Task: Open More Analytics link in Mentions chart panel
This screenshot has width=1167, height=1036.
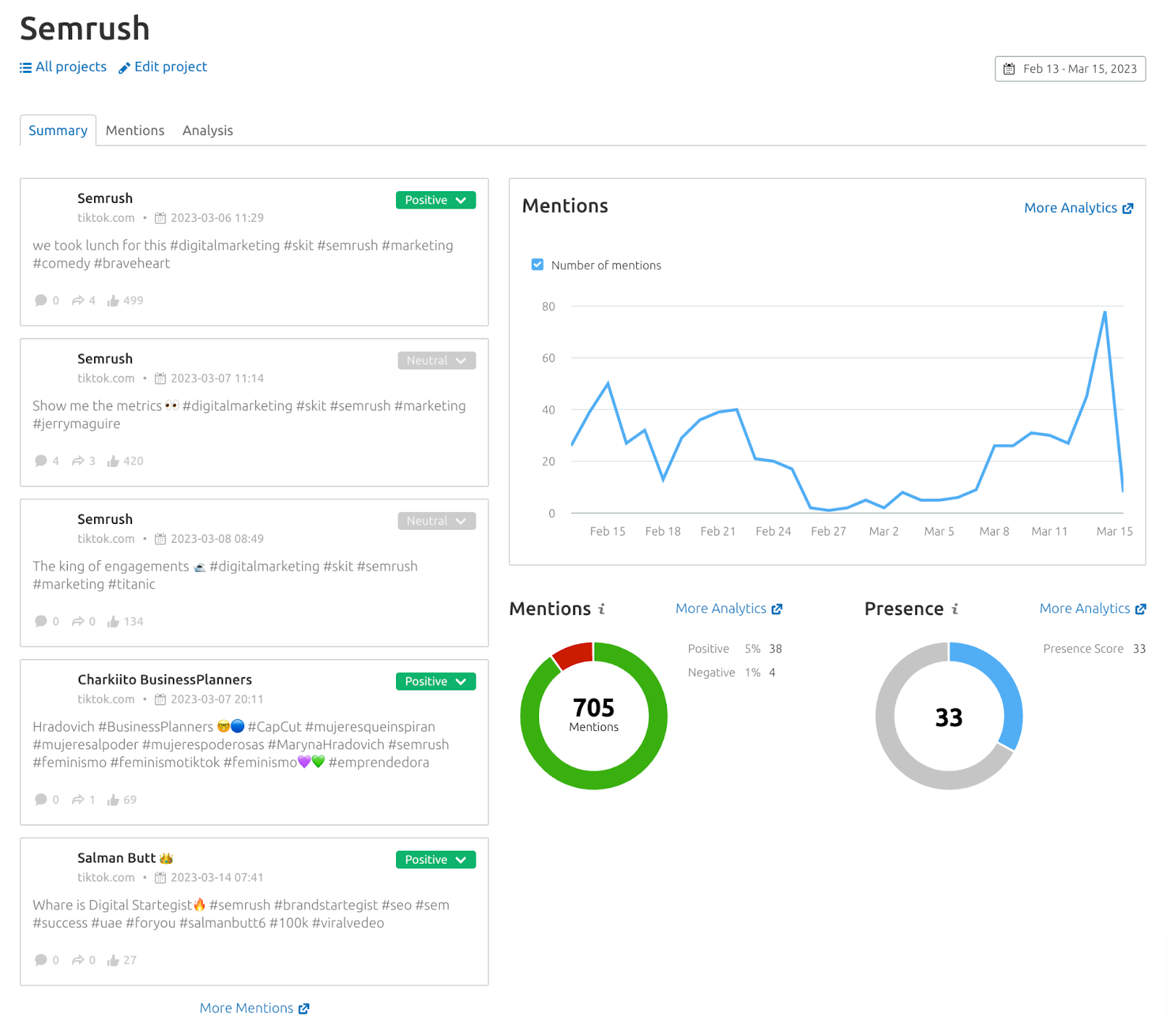Action: 1079,208
